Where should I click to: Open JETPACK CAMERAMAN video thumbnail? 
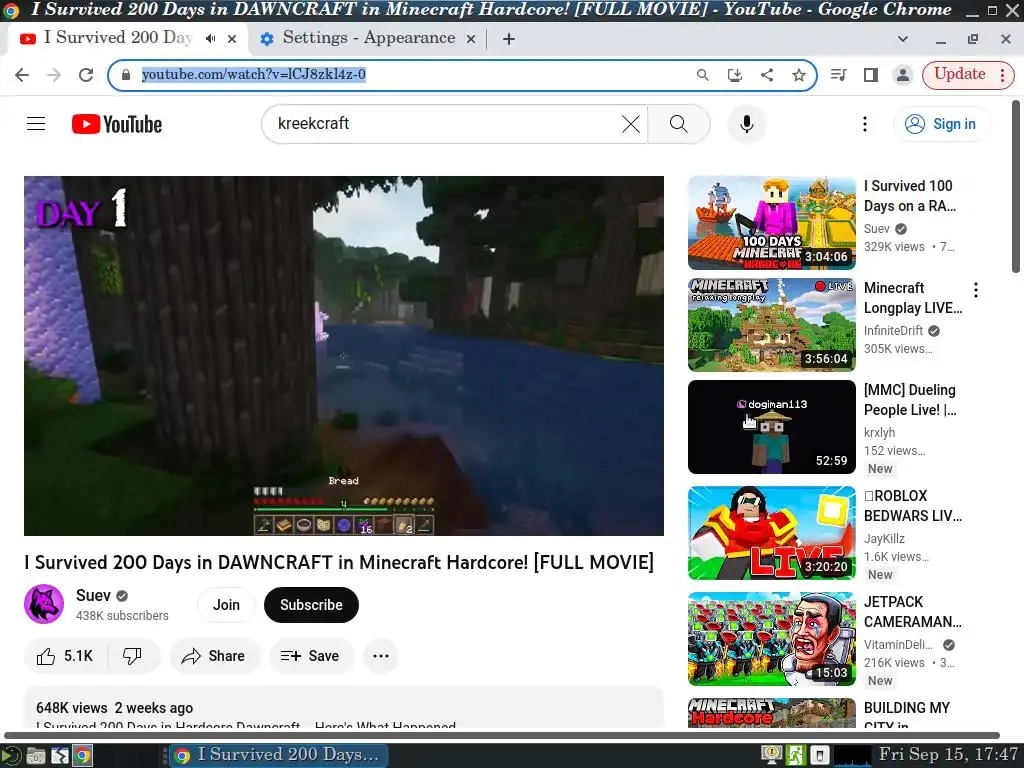click(771, 639)
